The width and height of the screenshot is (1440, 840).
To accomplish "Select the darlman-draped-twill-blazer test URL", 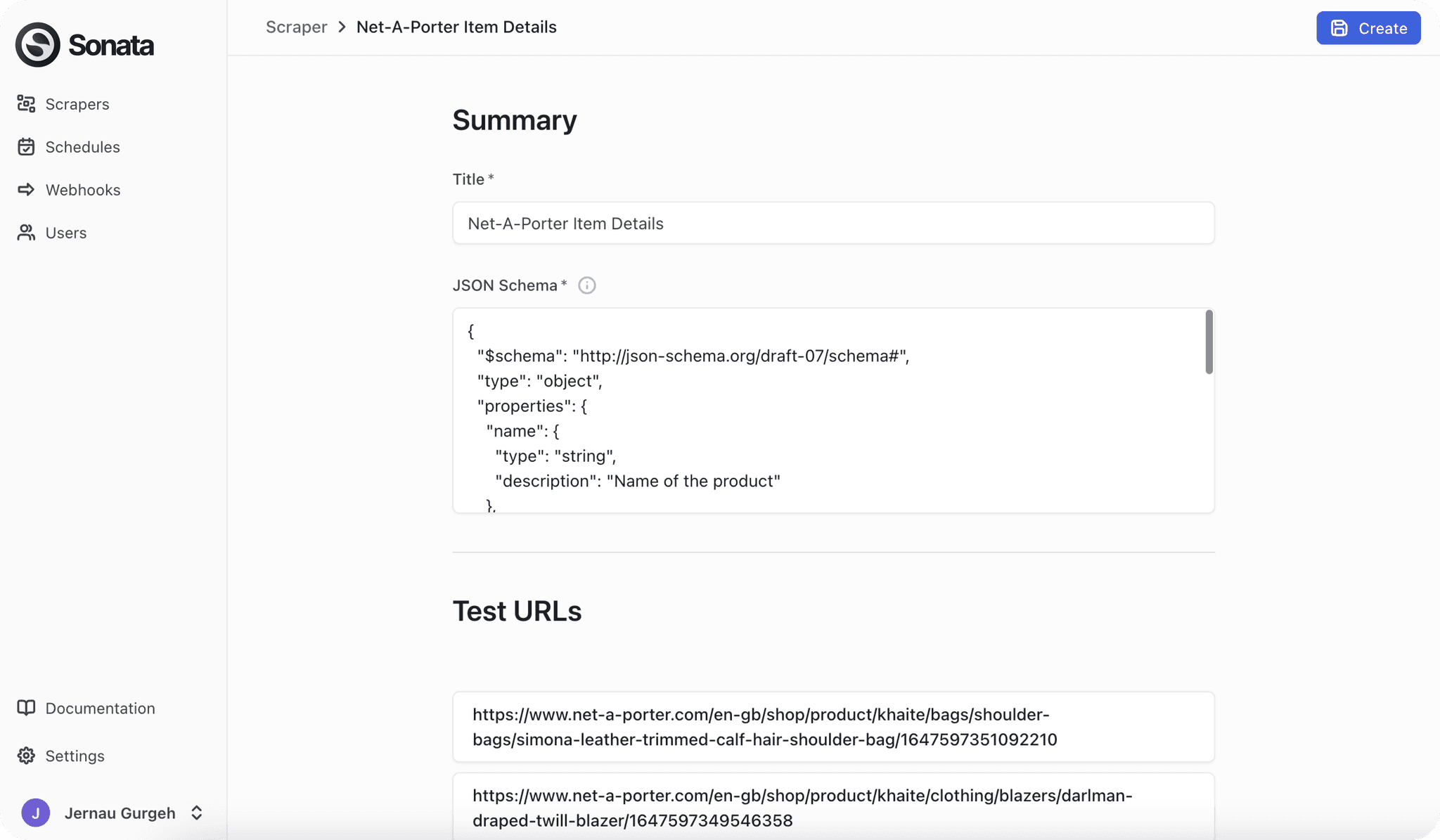I will tap(833, 806).
